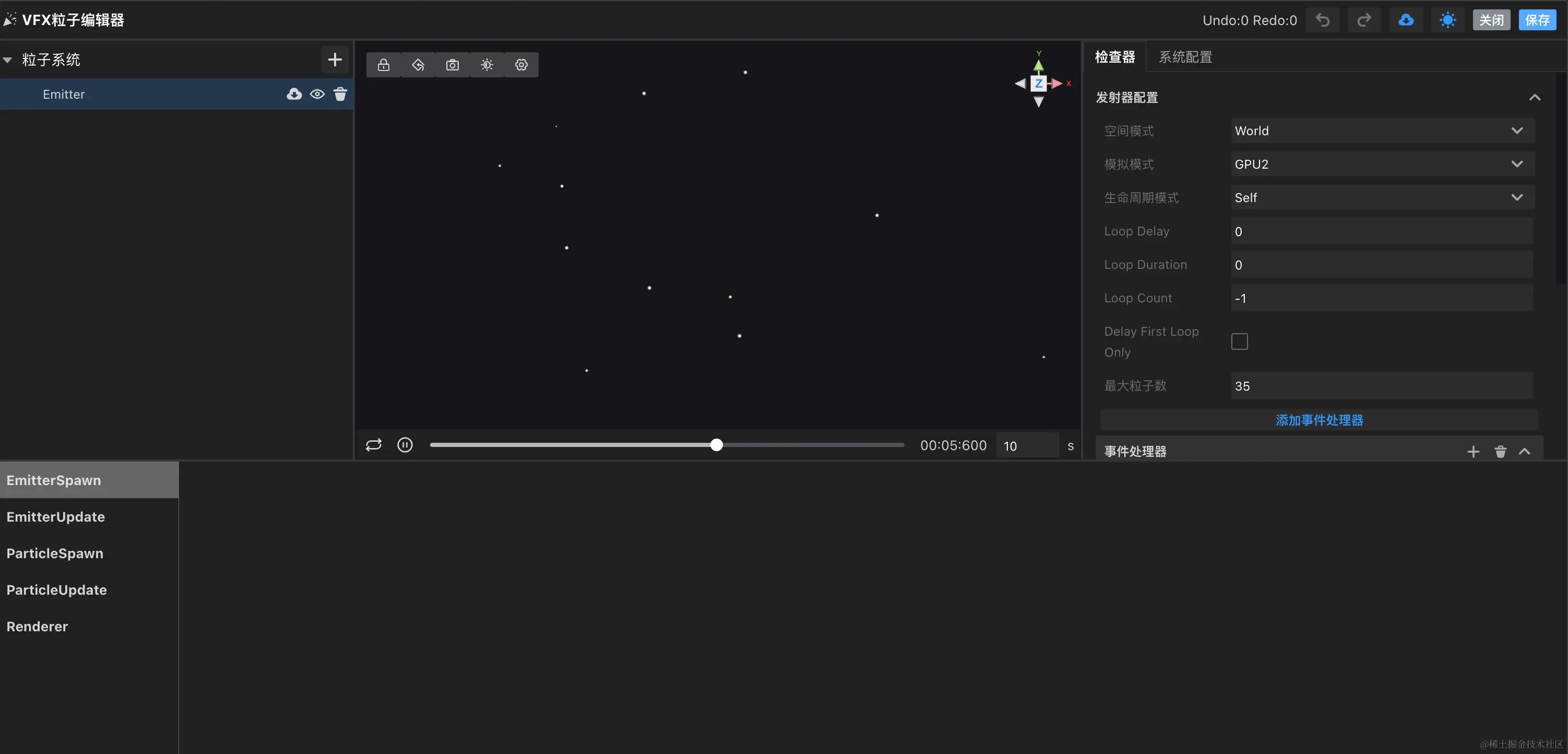Click the lock icon in viewport toolbar
This screenshot has height=754, width=1568.
point(384,65)
